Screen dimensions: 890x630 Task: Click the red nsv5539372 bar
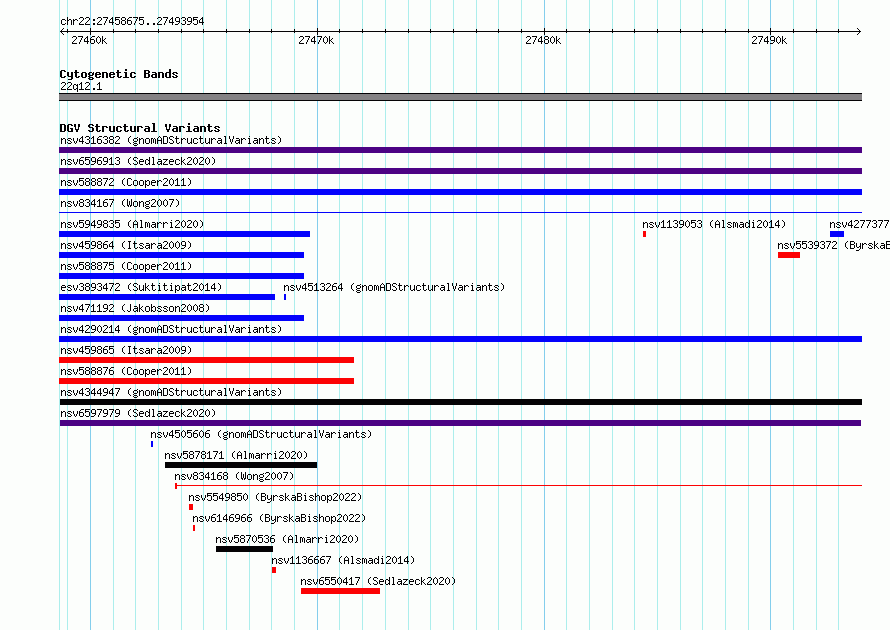coord(789,255)
